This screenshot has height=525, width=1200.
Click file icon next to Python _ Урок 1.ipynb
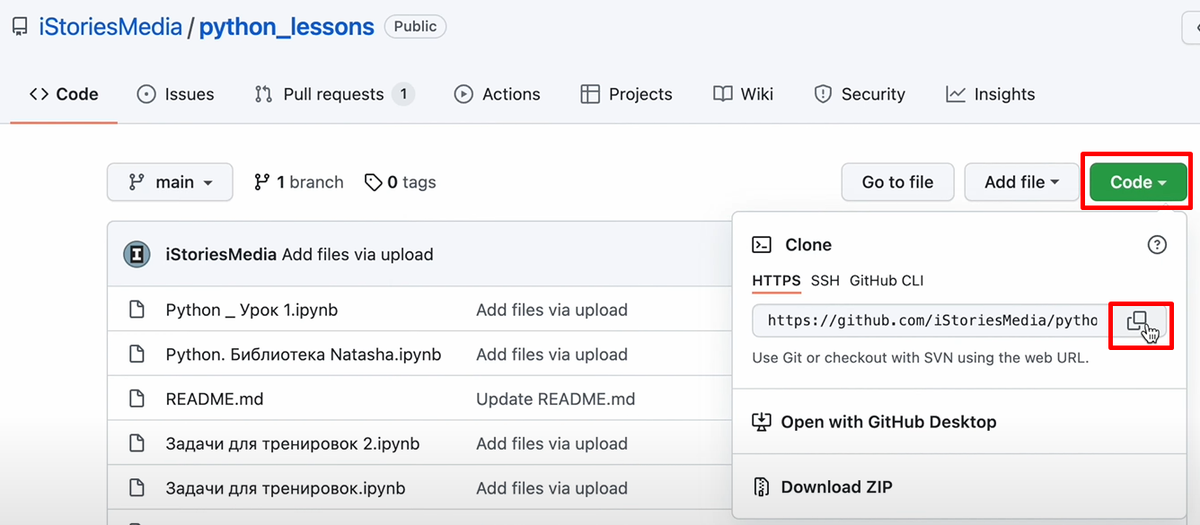[x=137, y=310]
